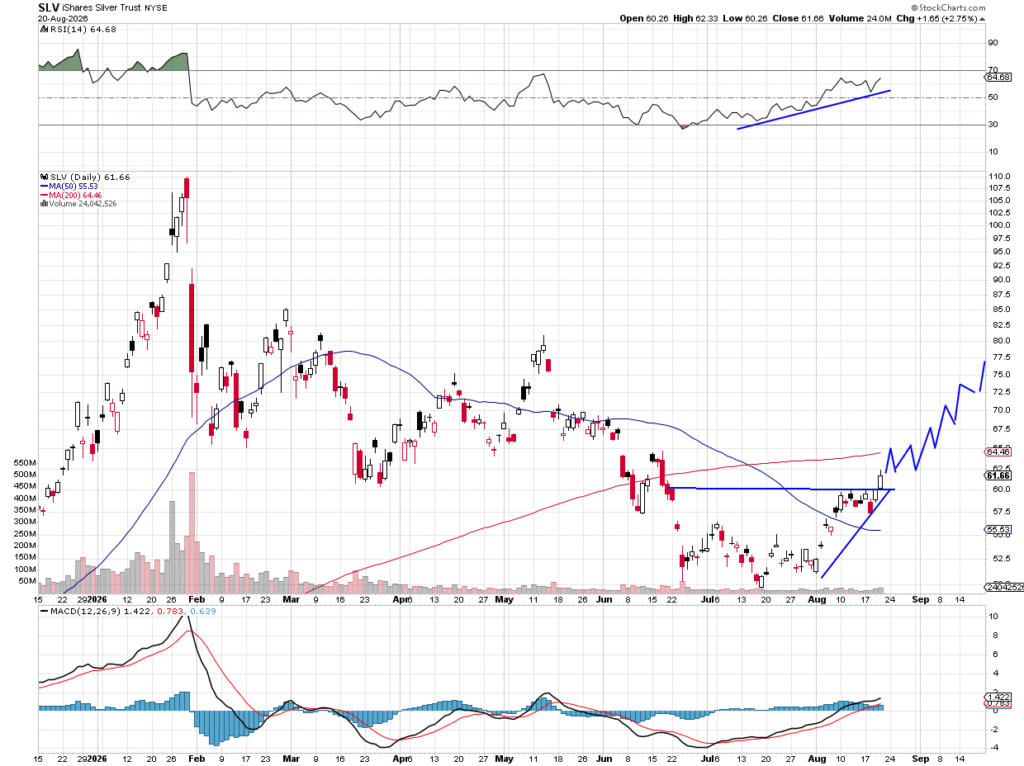This screenshot has width=1024, height=766.
Task: Click the Volume 24.0M quote value
Action: coord(860,18)
